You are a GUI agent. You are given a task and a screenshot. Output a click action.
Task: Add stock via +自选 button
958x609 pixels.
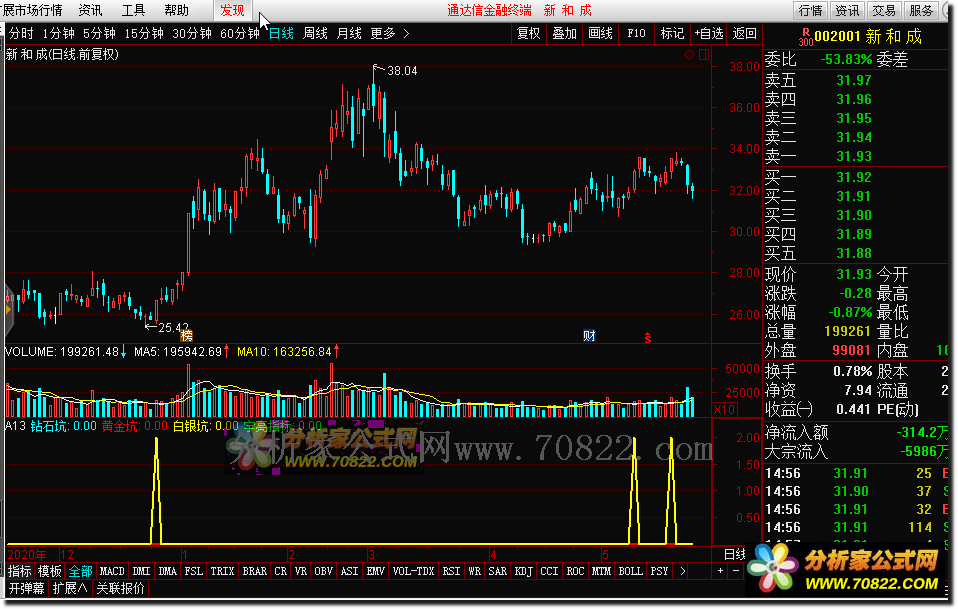pos(709,34)
